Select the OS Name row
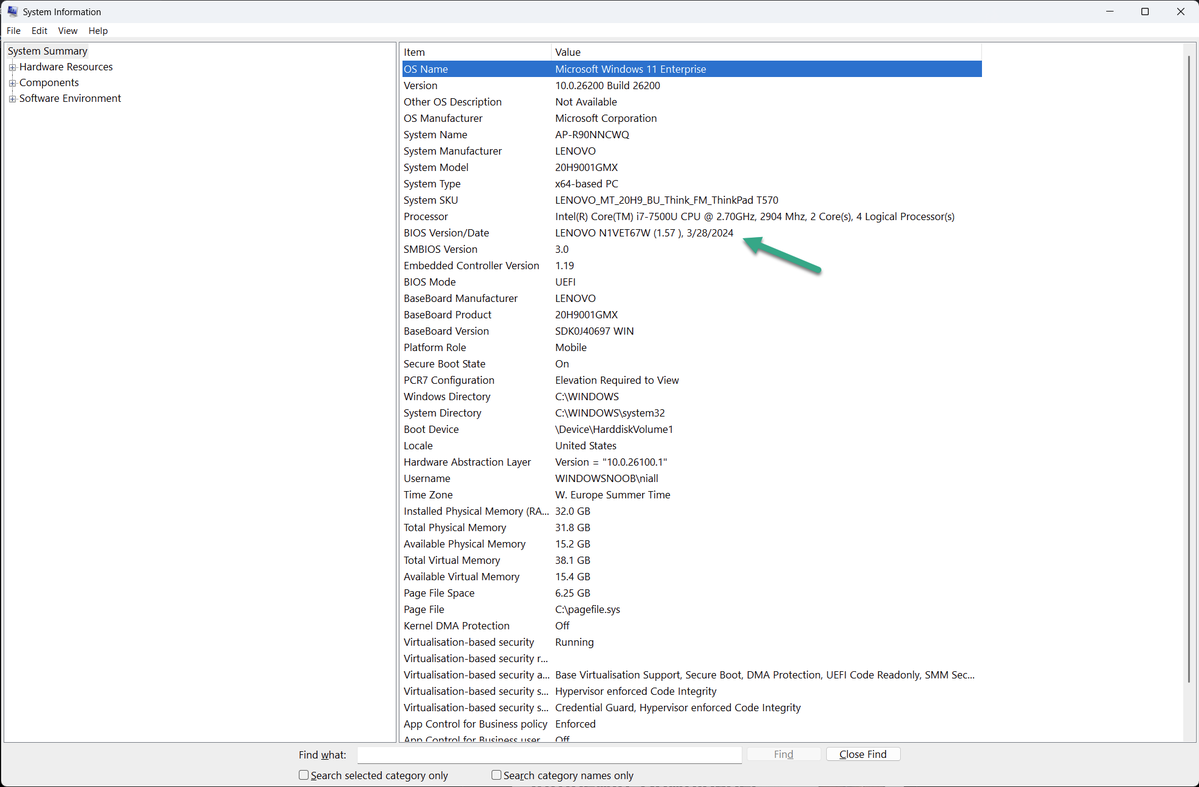Screen dimensions: 1199x787 click(x=691, y=69)
